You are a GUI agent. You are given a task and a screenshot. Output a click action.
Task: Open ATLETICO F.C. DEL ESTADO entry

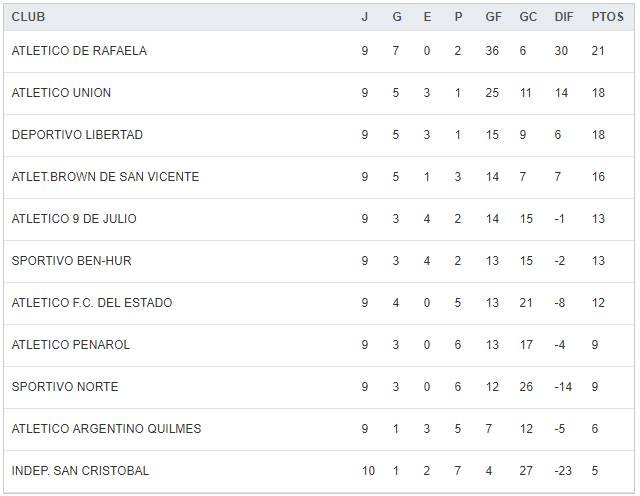click(92, 303)
